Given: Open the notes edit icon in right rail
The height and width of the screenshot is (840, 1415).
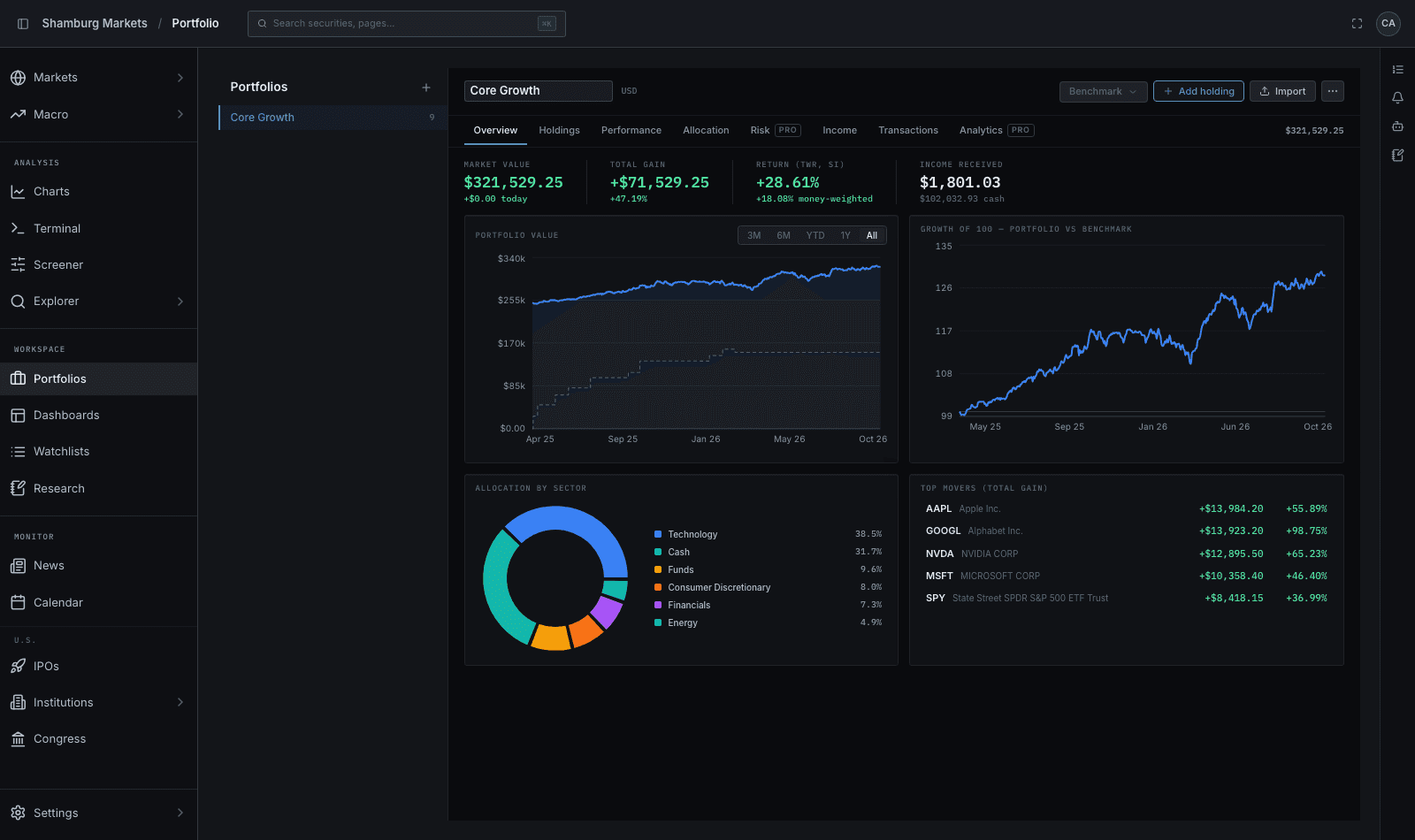Looking at the screenshot, I should pos(1397,155).
